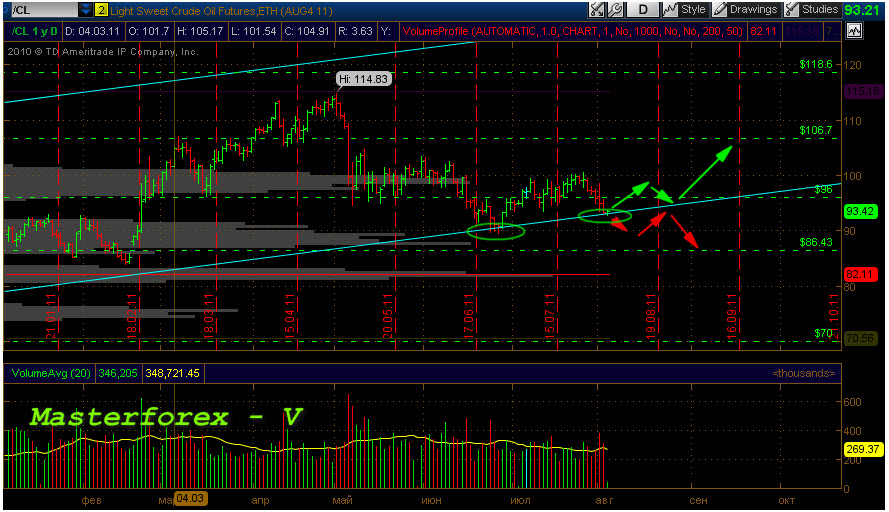The image size is (889, 512).
Task: Click the L: 101.54 low value
Action: tap(254, 31)
